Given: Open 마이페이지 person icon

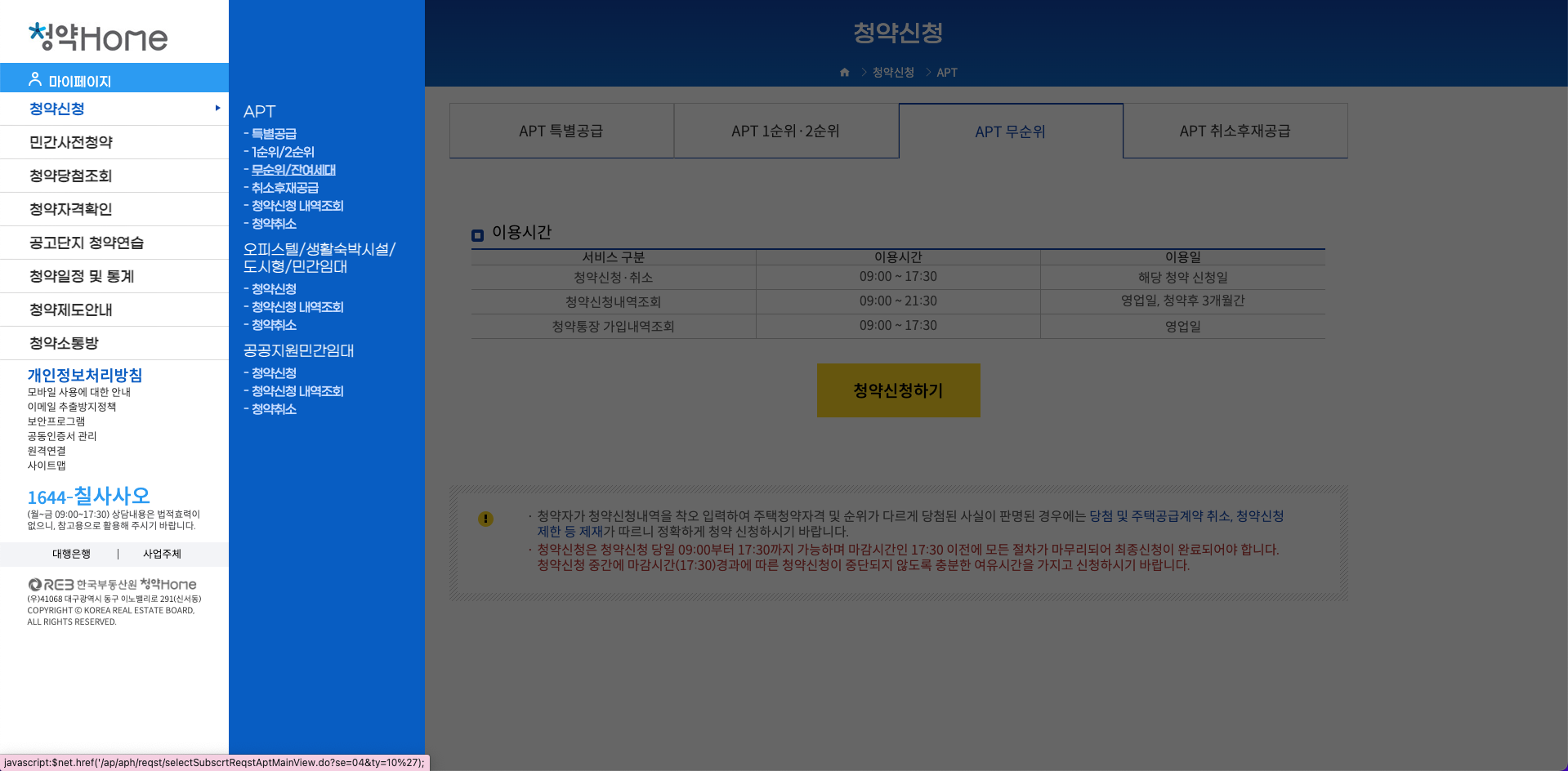Looking at the screenshot, I should [x=35, y=79].
